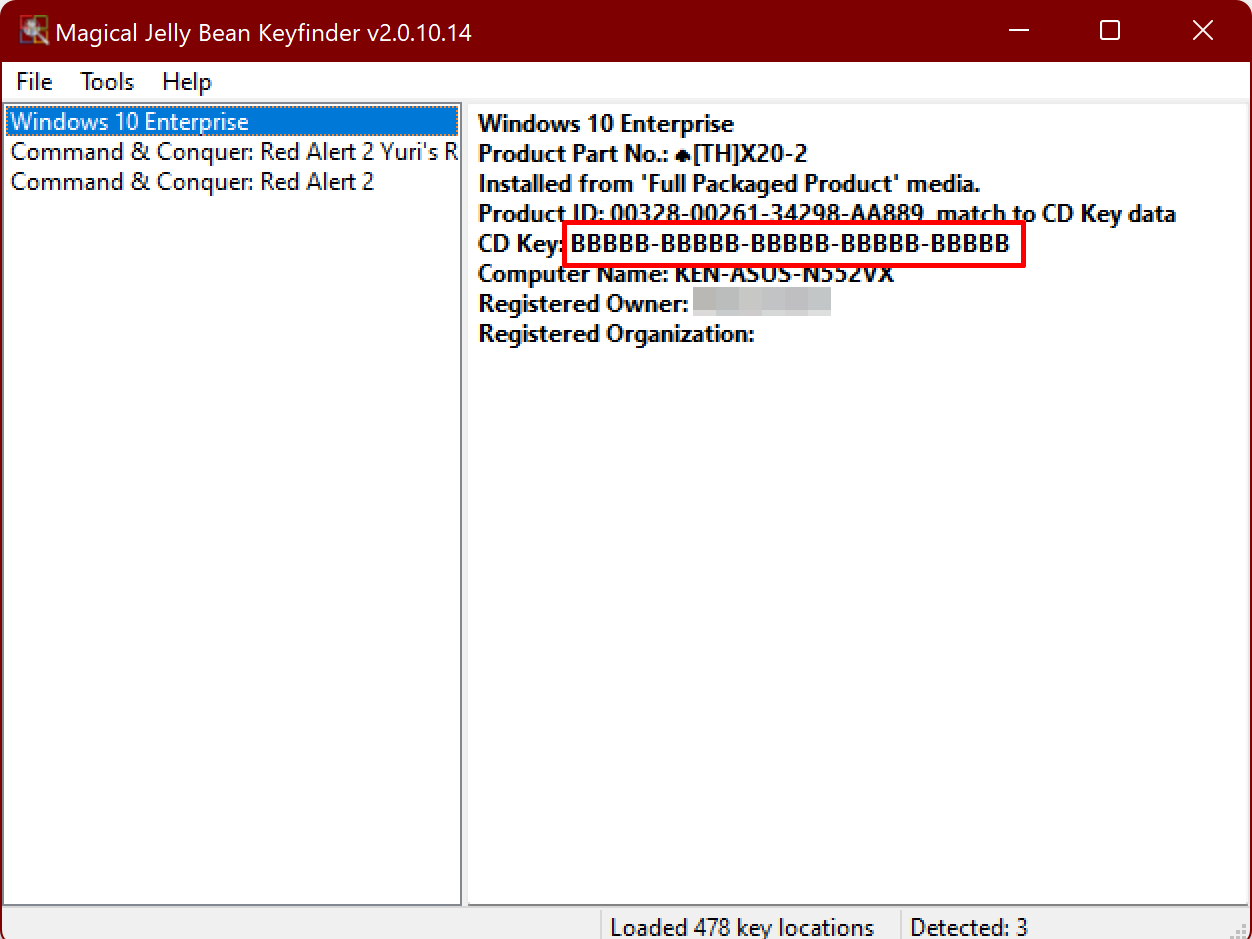Select the last Command & Conquer: Red Alert 2 entry

click(192, 182)
